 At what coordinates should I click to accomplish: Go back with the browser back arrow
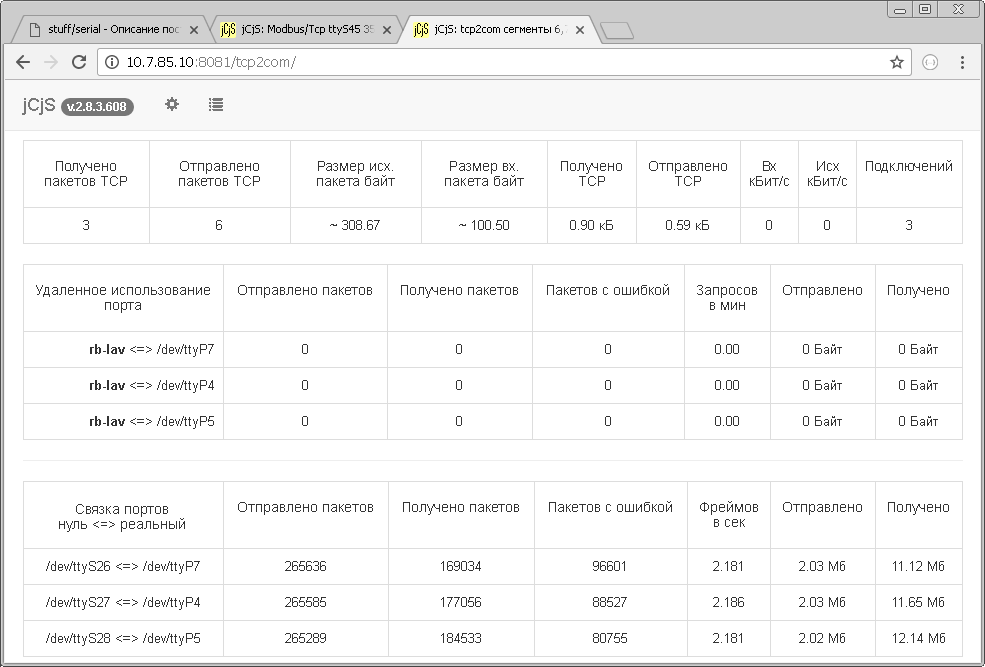(x=23, y=62)
